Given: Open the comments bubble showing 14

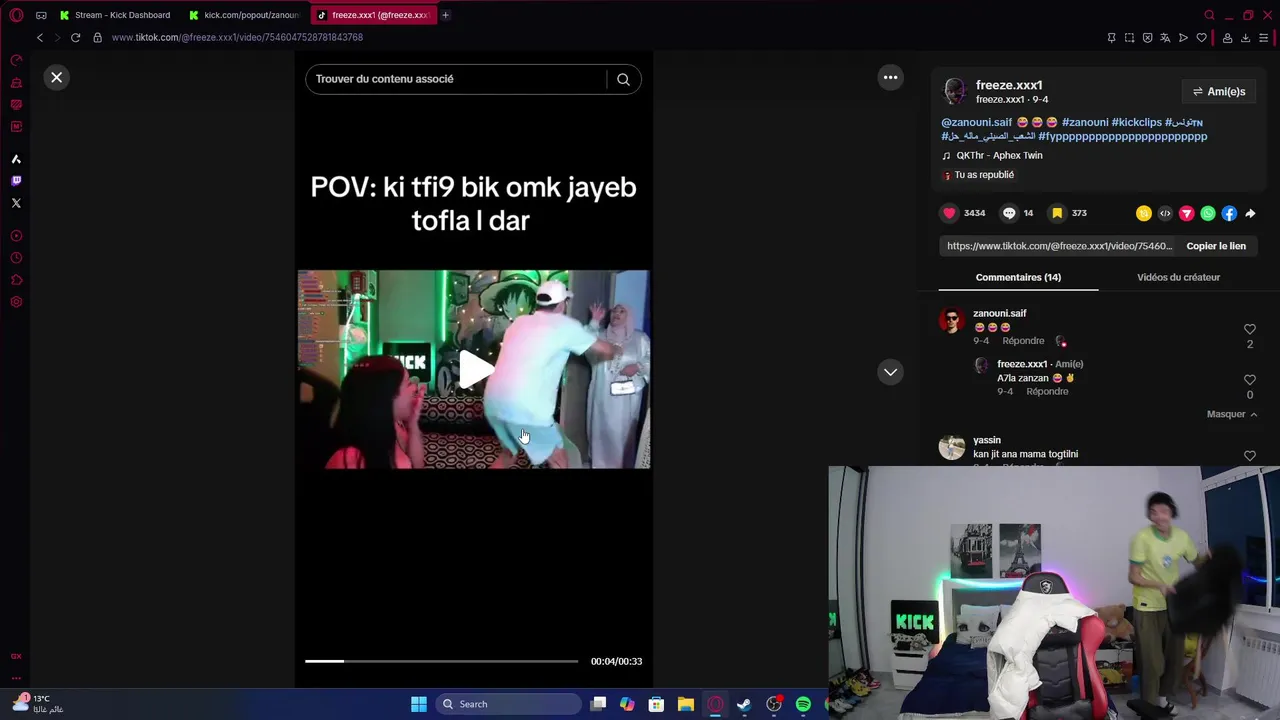Looking at the screenshot, I should pos(1009,213).
